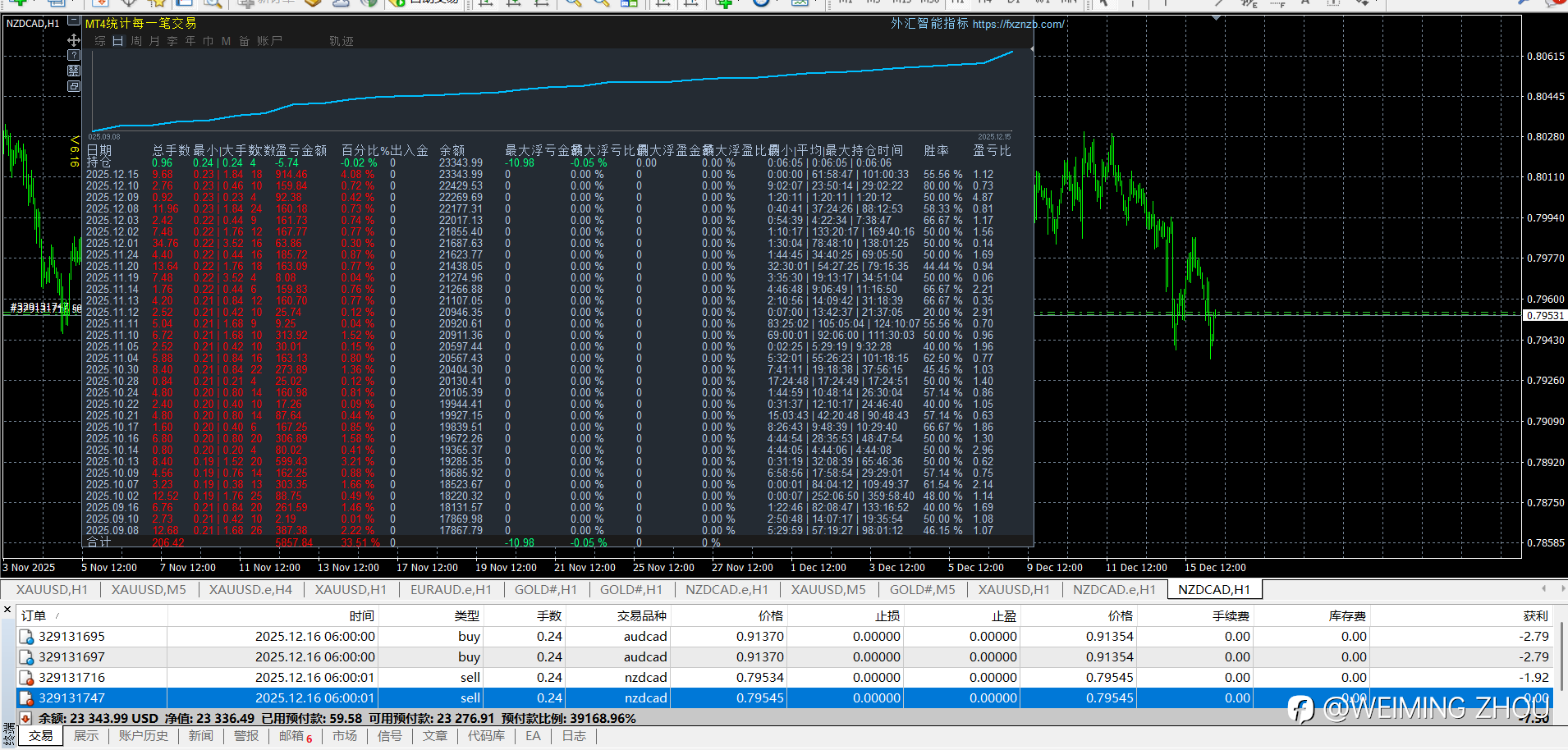Switch statistics to 周 weekly view
The image size is (1568, 750).
coord(136,41)
